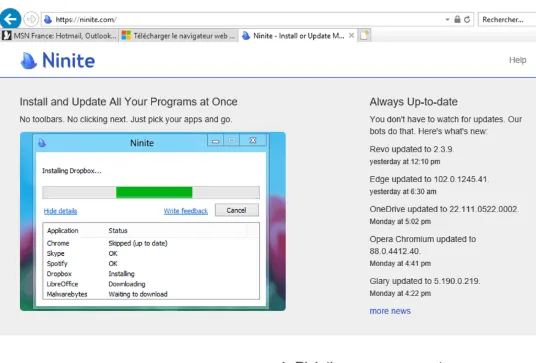Close the Ninite browser tab

pos(351,36)
